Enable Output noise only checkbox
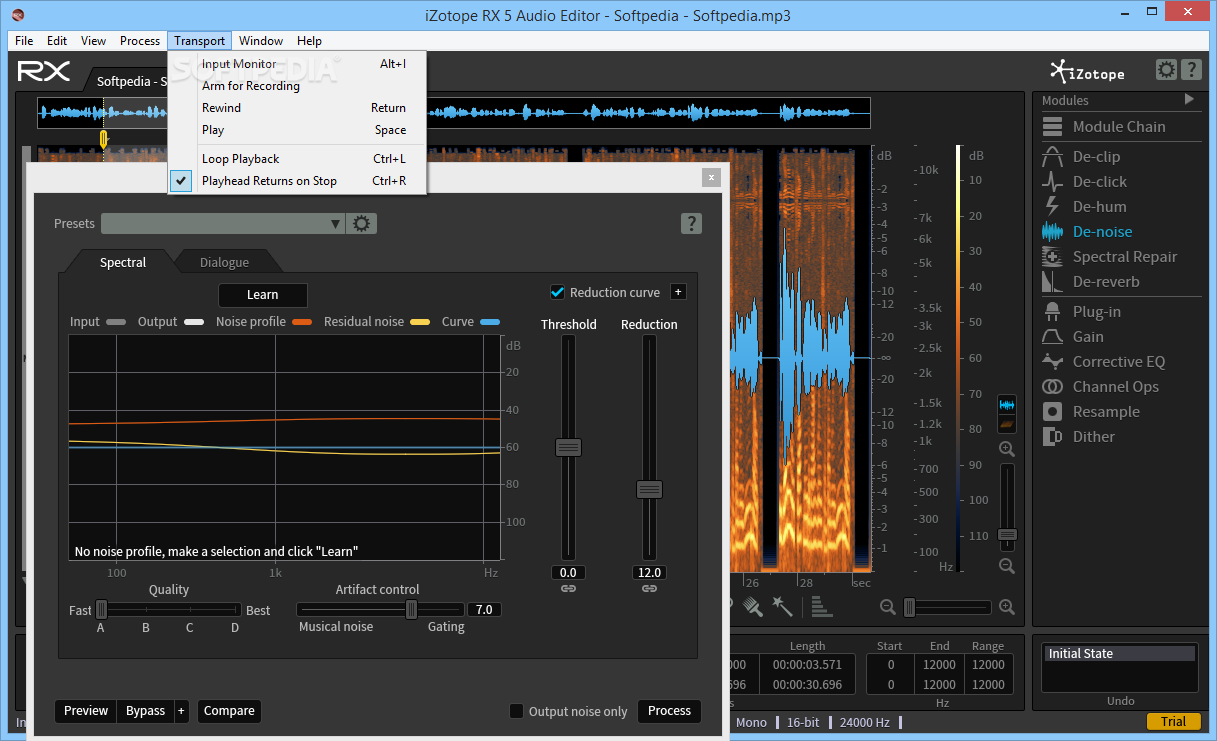 coord(516,711)
